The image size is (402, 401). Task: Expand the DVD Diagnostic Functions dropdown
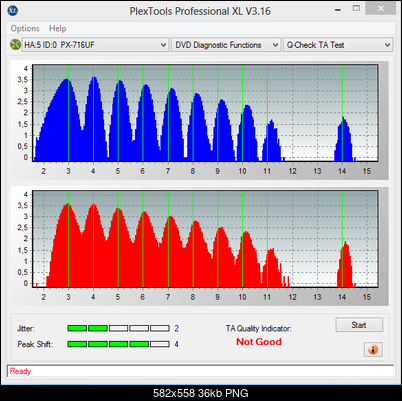click(226, 45)
